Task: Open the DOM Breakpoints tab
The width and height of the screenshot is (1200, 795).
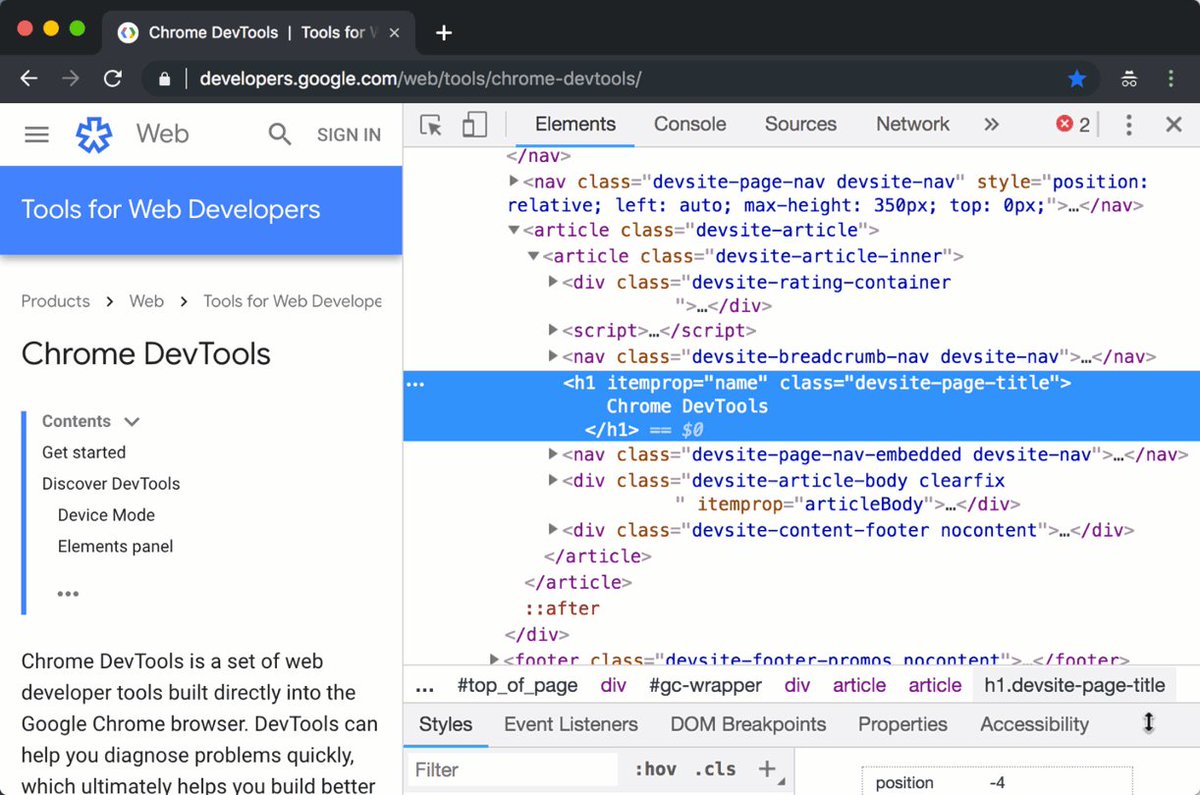Action: 748,723
